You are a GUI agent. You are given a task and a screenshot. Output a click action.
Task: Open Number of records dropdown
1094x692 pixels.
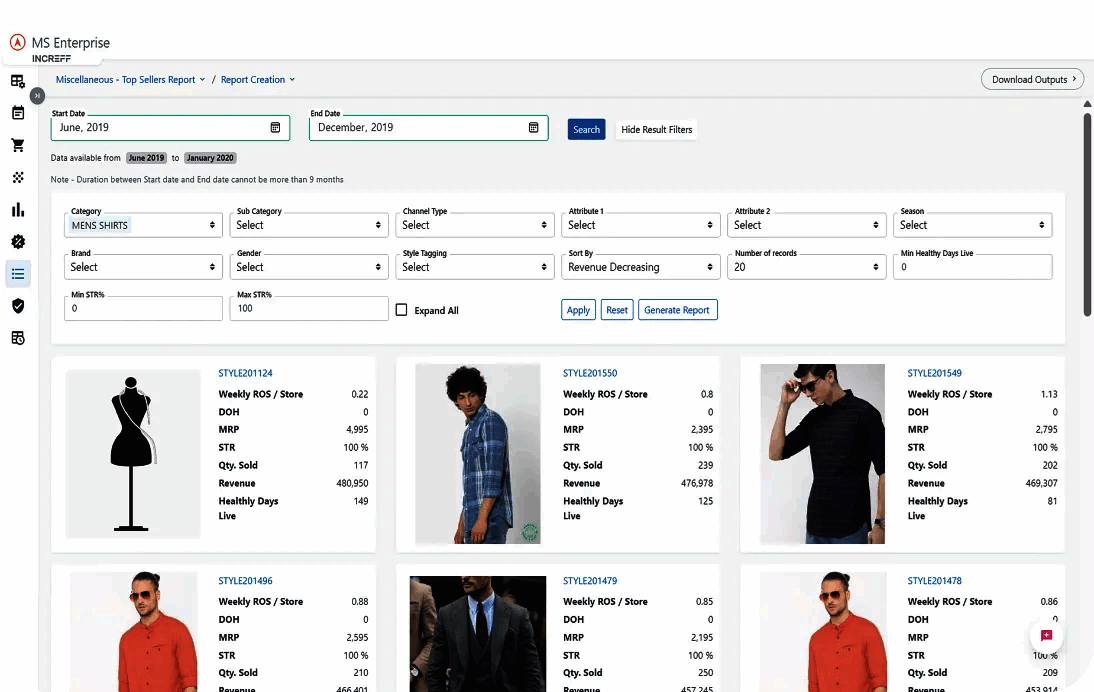[807, 267]
